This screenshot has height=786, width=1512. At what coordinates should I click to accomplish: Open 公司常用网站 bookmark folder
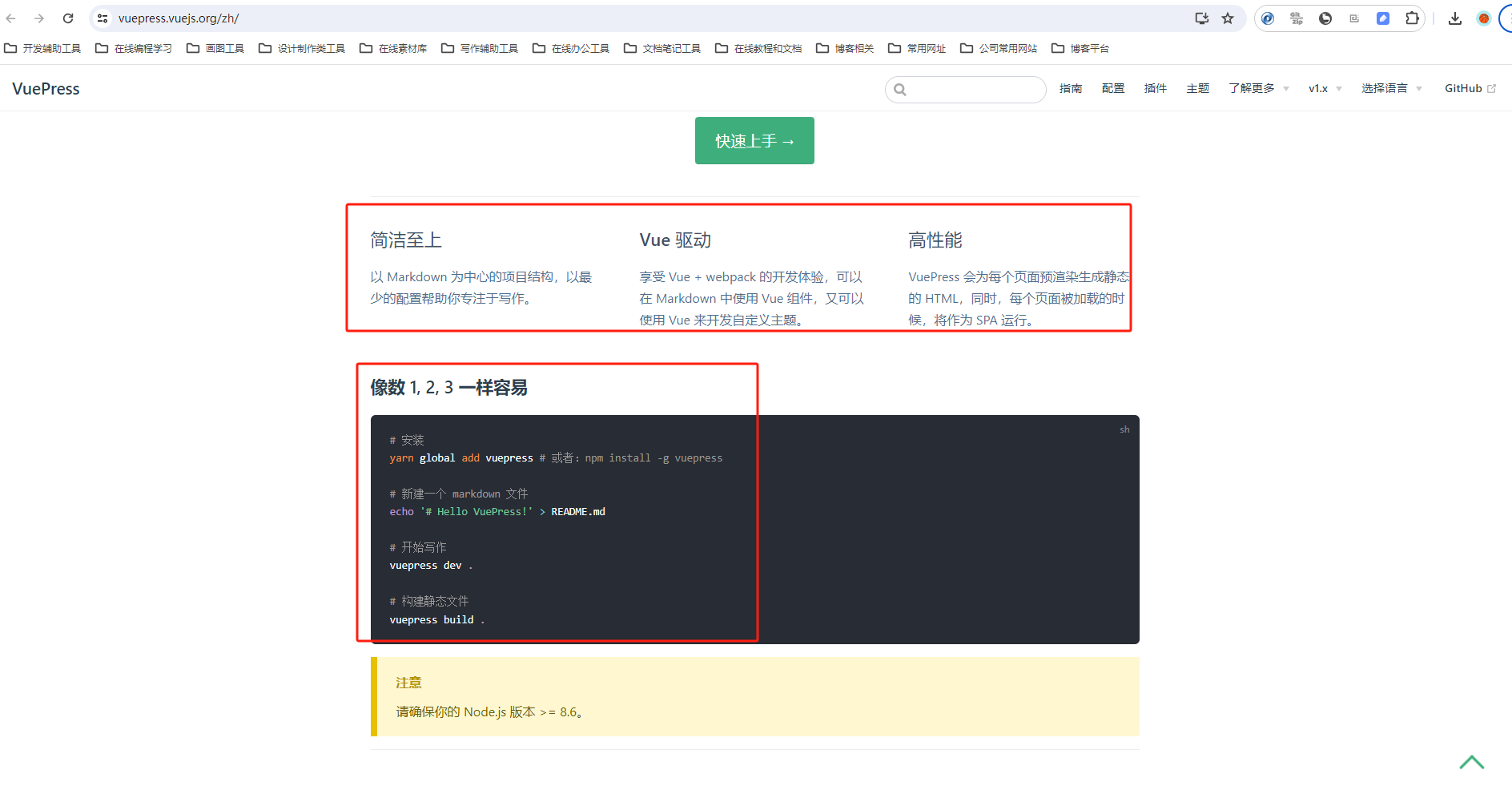click(999, 48)
